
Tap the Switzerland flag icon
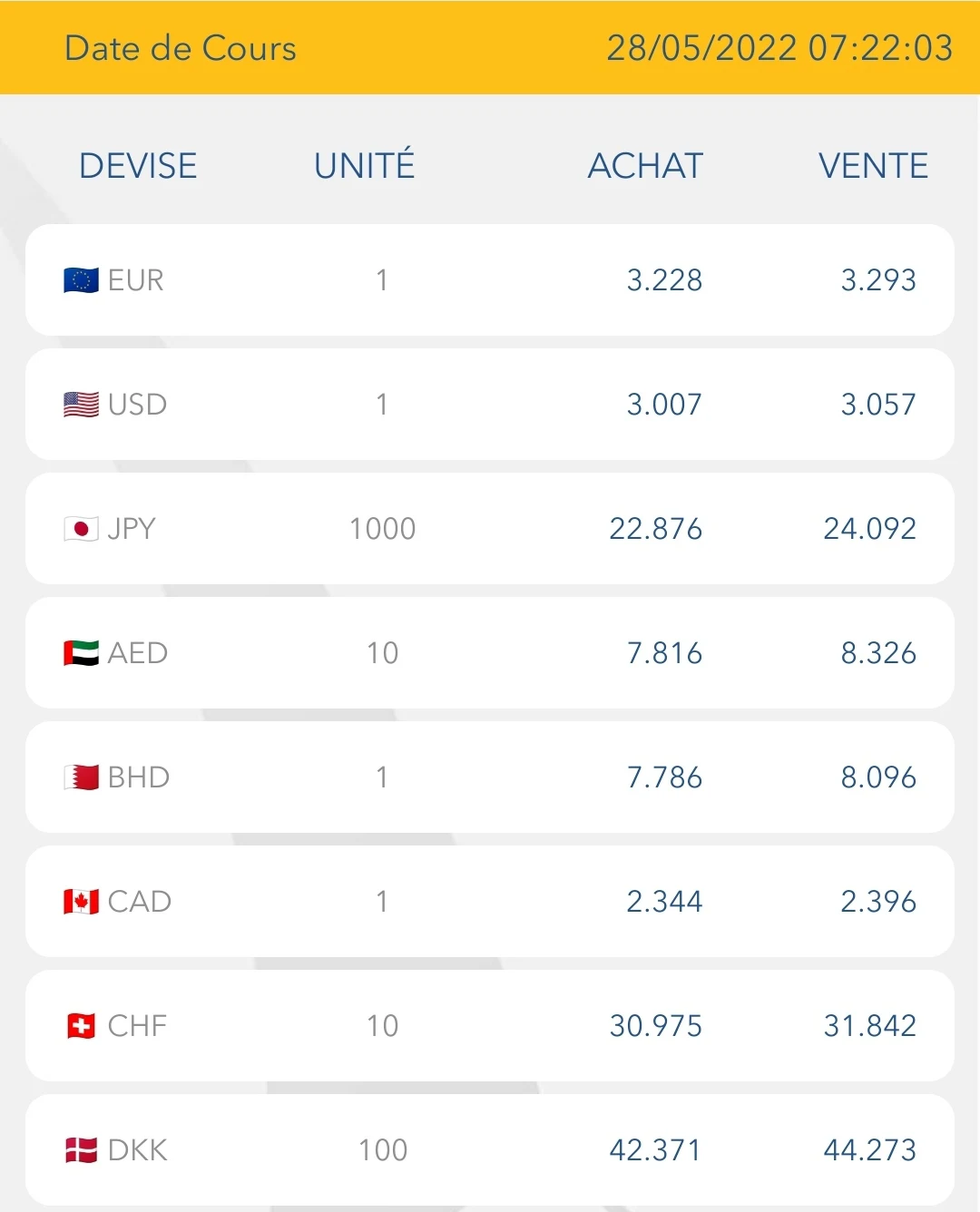click(81, 1026)
